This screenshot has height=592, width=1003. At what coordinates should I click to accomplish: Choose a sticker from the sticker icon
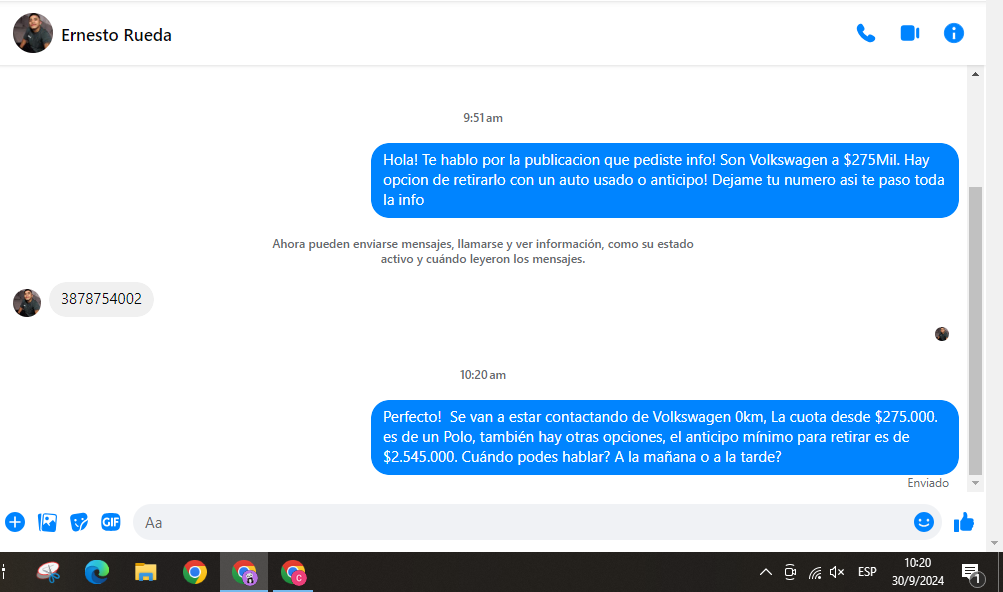(79, 522)
